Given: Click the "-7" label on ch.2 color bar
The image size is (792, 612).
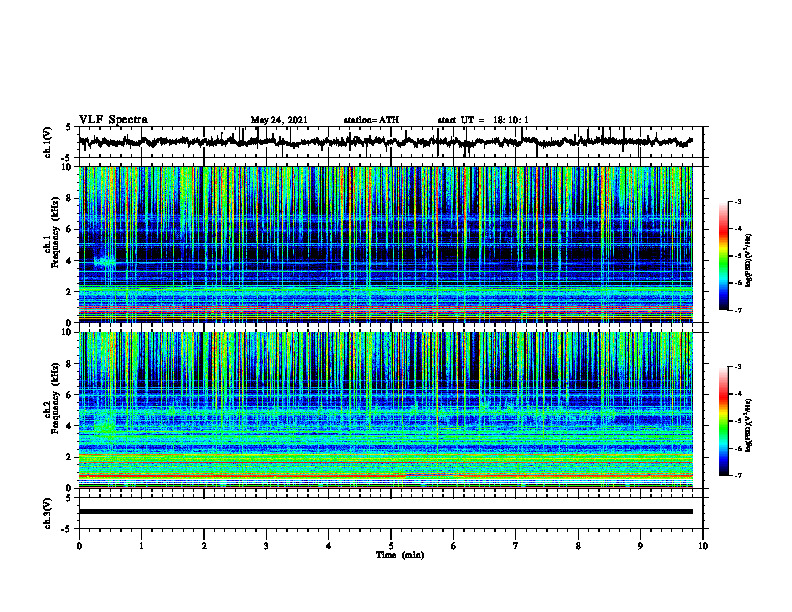Looking at the screenshot, I should (738, 475).
